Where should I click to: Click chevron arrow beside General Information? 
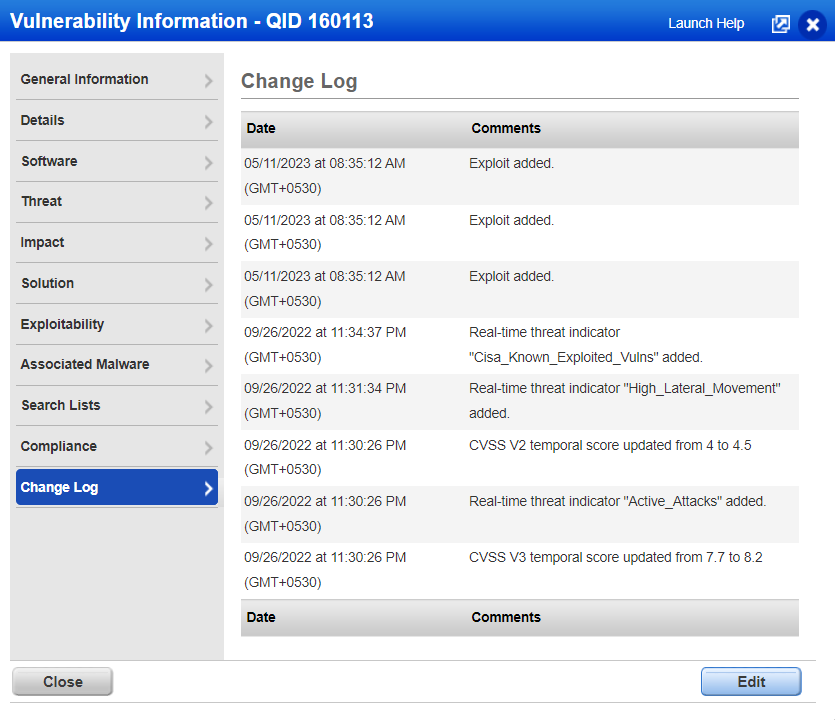click(208, 80)
